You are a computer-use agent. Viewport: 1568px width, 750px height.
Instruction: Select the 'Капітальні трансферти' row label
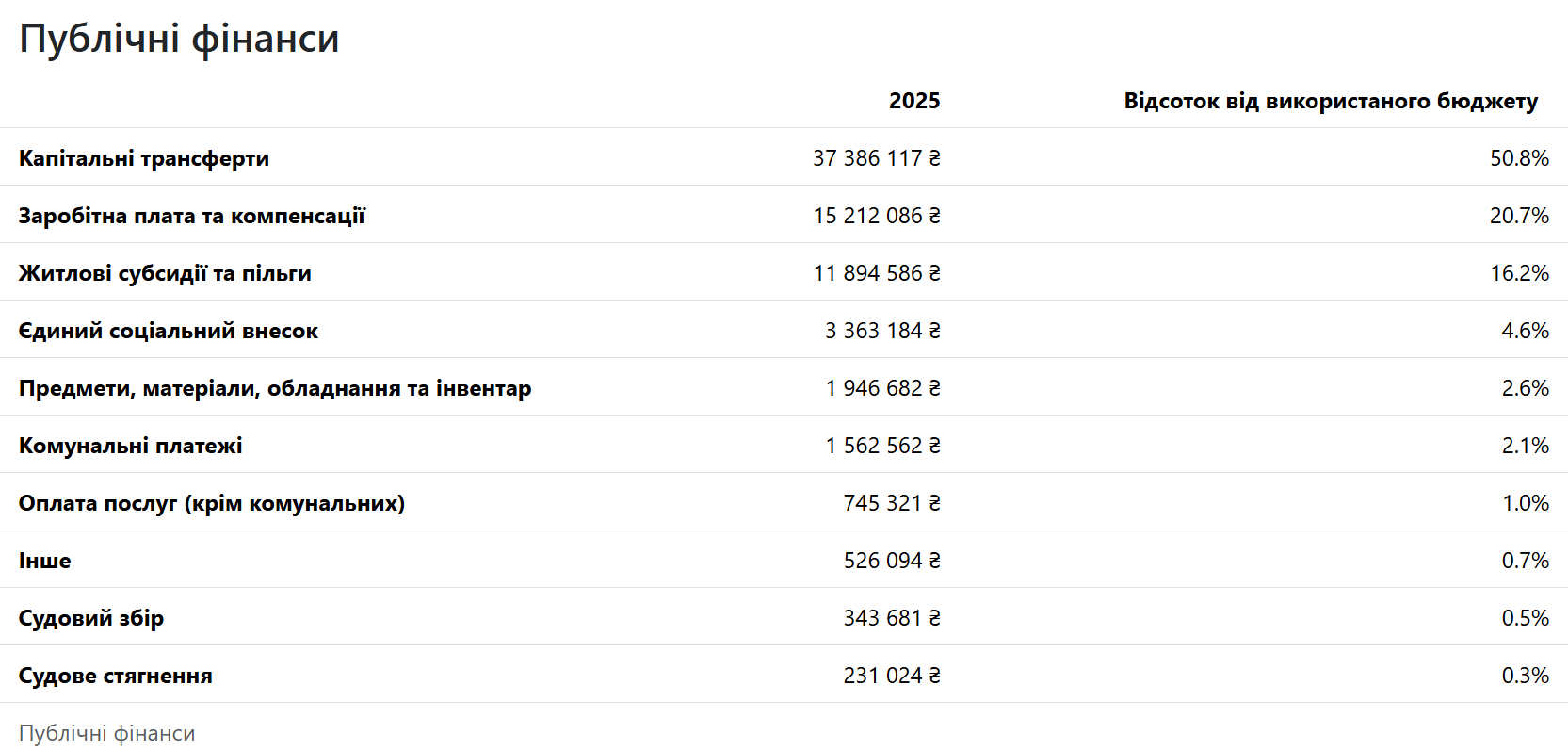click(144, 158)
